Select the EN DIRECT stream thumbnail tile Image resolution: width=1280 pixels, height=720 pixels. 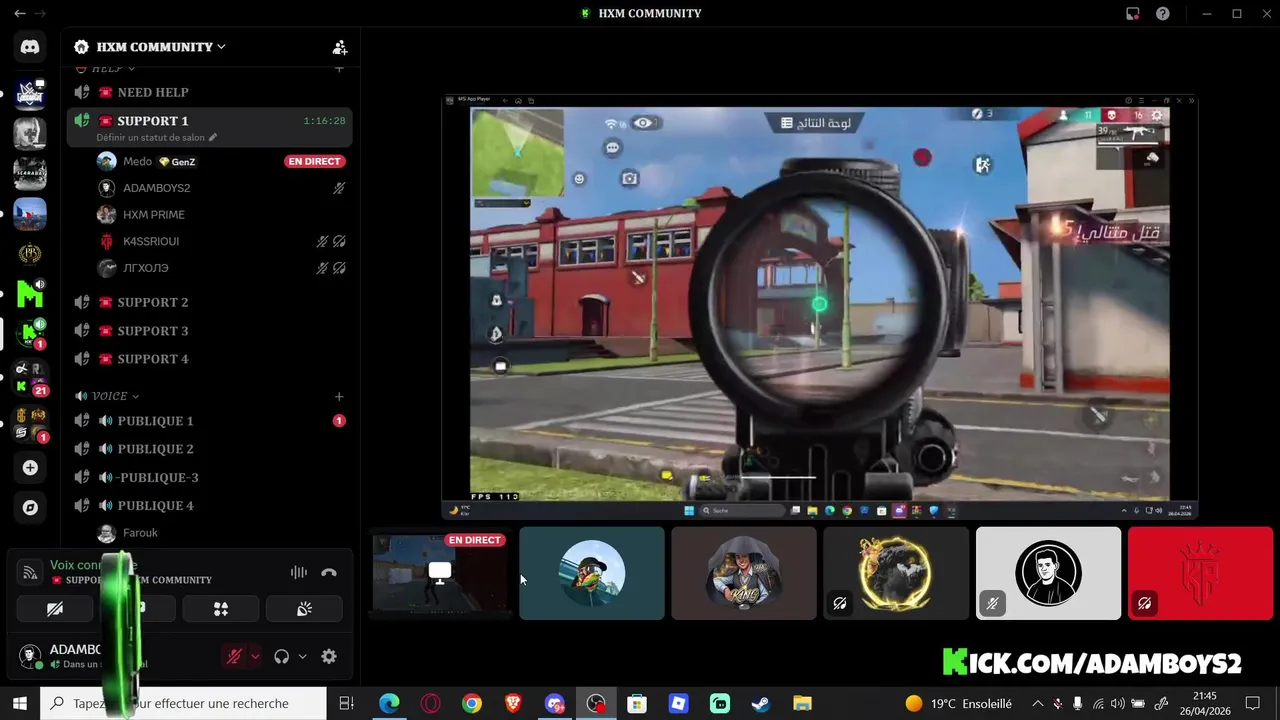pos(440,573)
